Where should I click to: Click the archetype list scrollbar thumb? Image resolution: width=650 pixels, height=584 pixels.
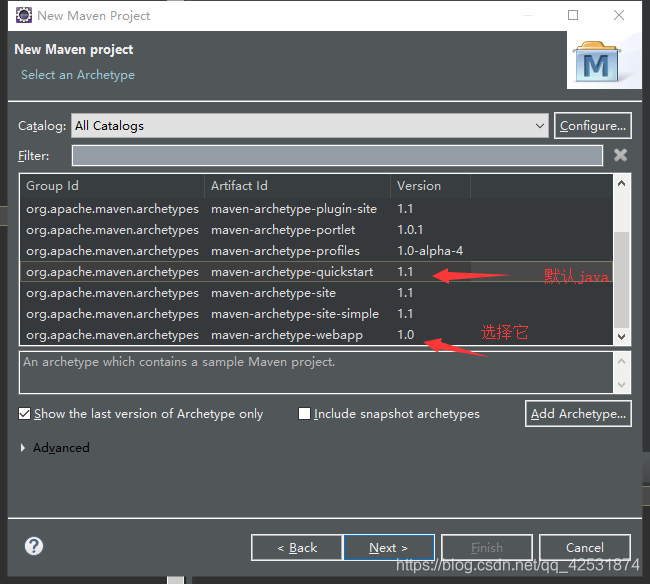click(621, 280)
